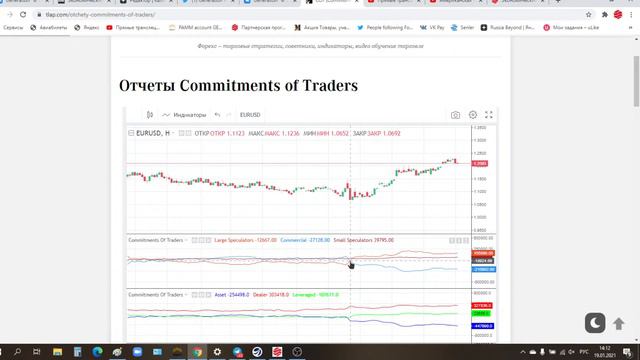
Task: Click Leveraged value in second indicator legend
Action: point(316,295)
